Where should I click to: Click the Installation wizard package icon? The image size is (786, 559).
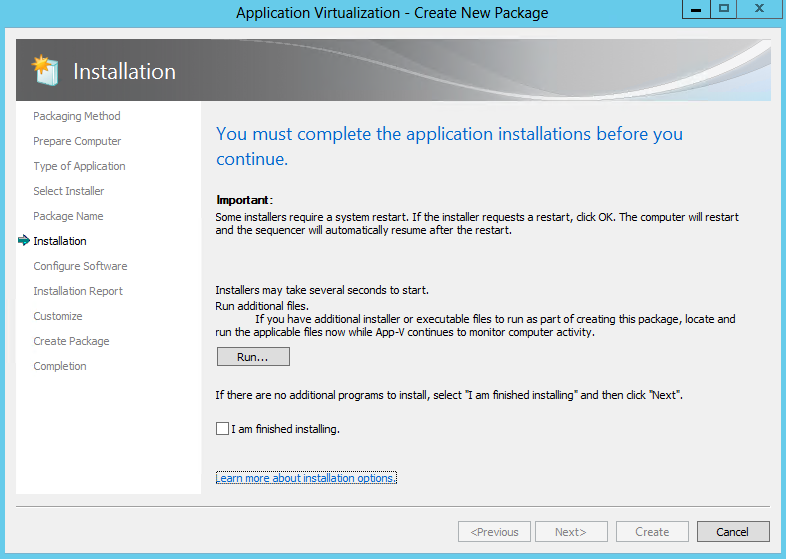45,70
